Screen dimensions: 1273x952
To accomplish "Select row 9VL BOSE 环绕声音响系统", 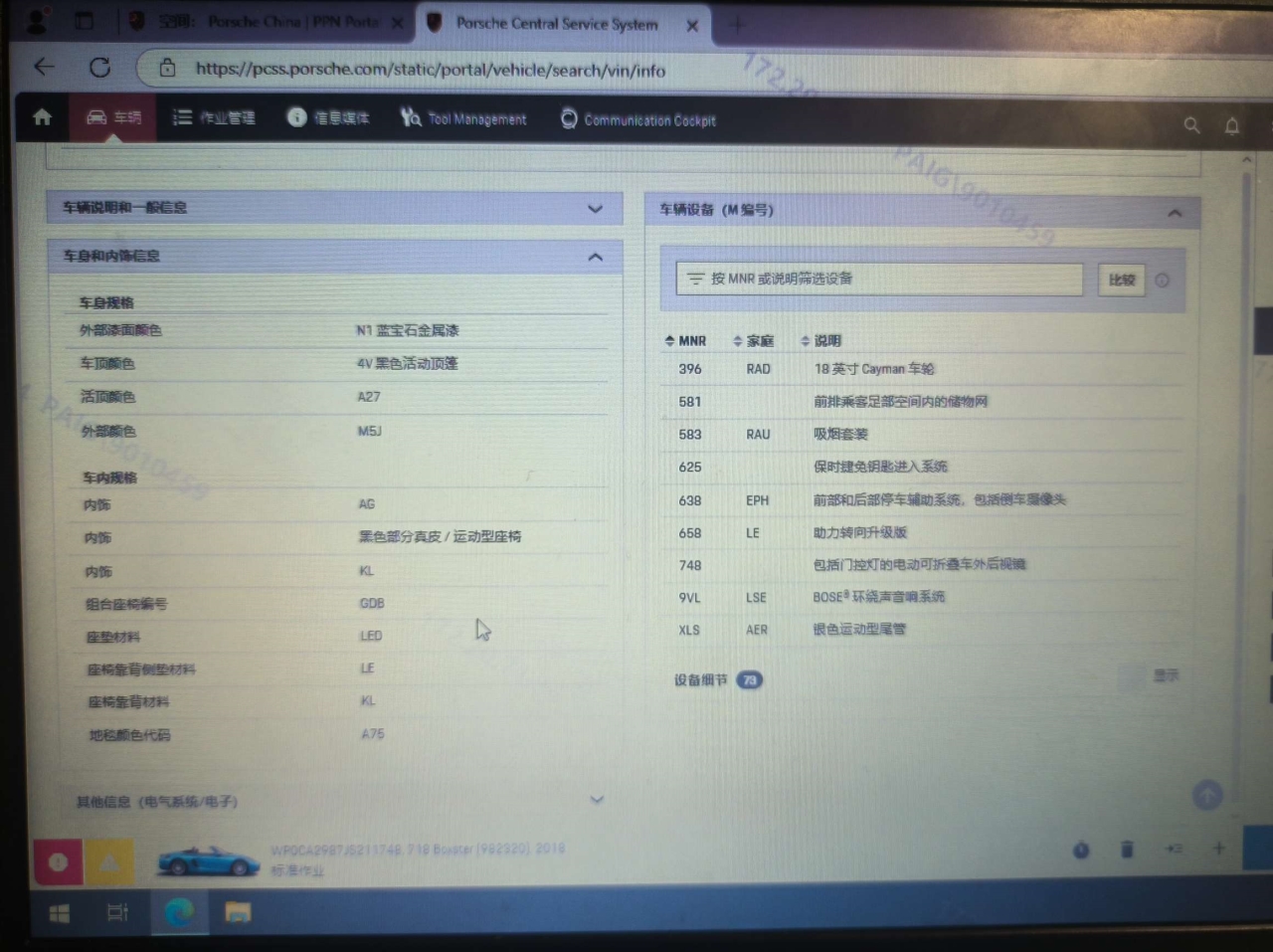I will click(x=925, y=598).
